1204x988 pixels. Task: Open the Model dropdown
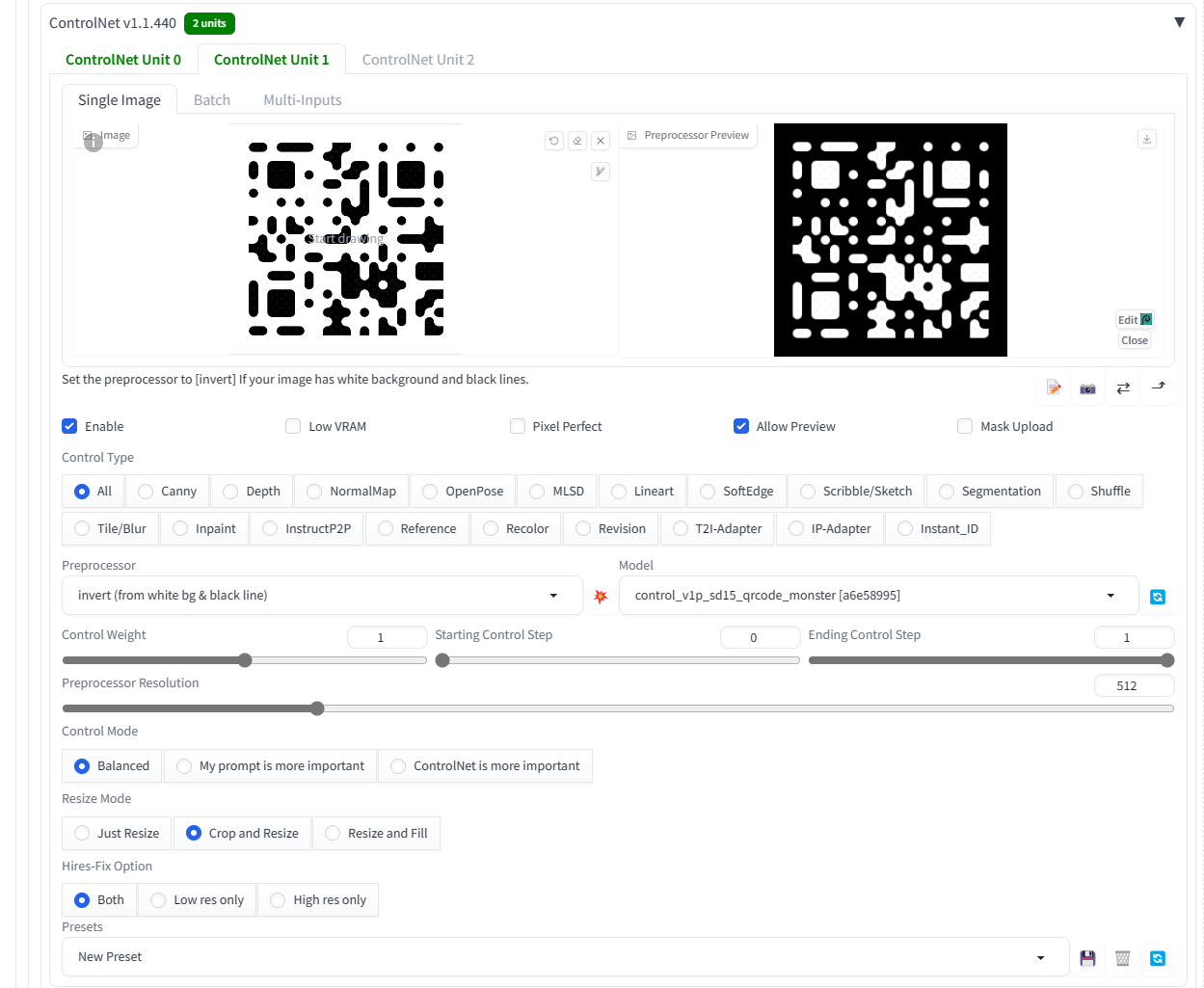pyautogui.click(x=878, y=596)
